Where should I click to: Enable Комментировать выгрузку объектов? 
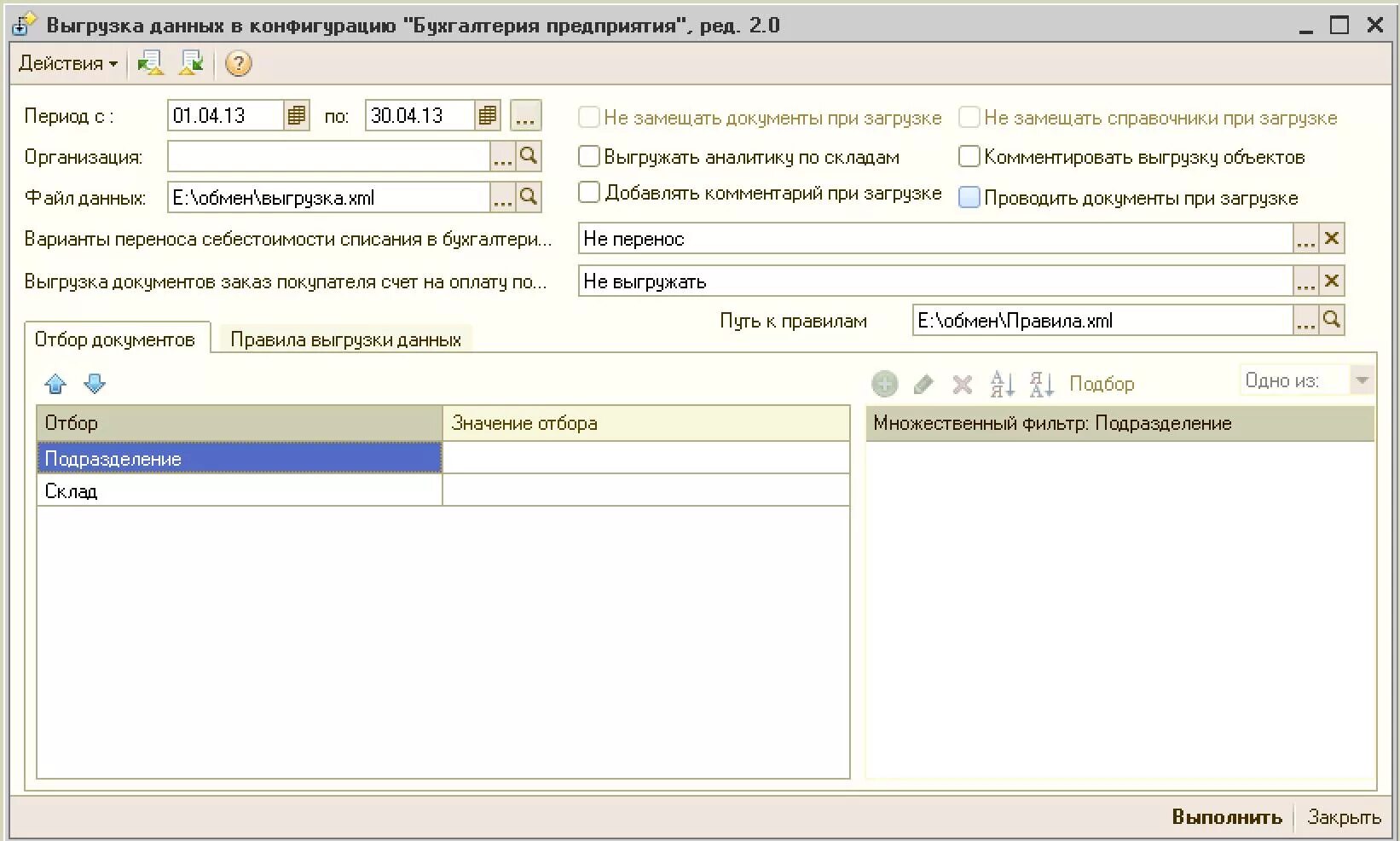tap(969, 156)
